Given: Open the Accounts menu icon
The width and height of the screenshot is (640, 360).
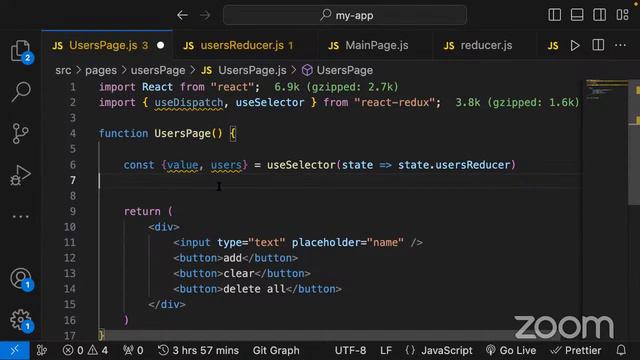Looking at the screenshot, I should coord(20,278).
